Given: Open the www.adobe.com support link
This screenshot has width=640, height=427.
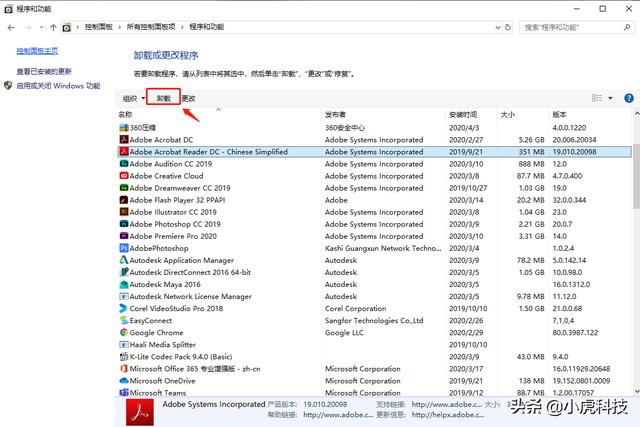Looking at the screenshot, I should click(447, 404).
